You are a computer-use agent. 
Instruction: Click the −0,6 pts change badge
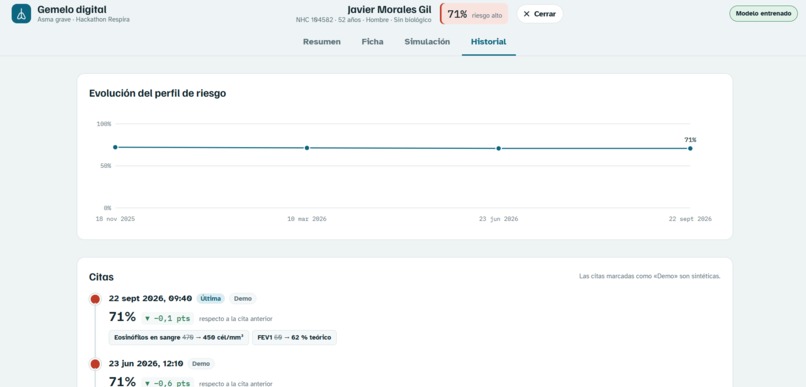click(168, 383)
